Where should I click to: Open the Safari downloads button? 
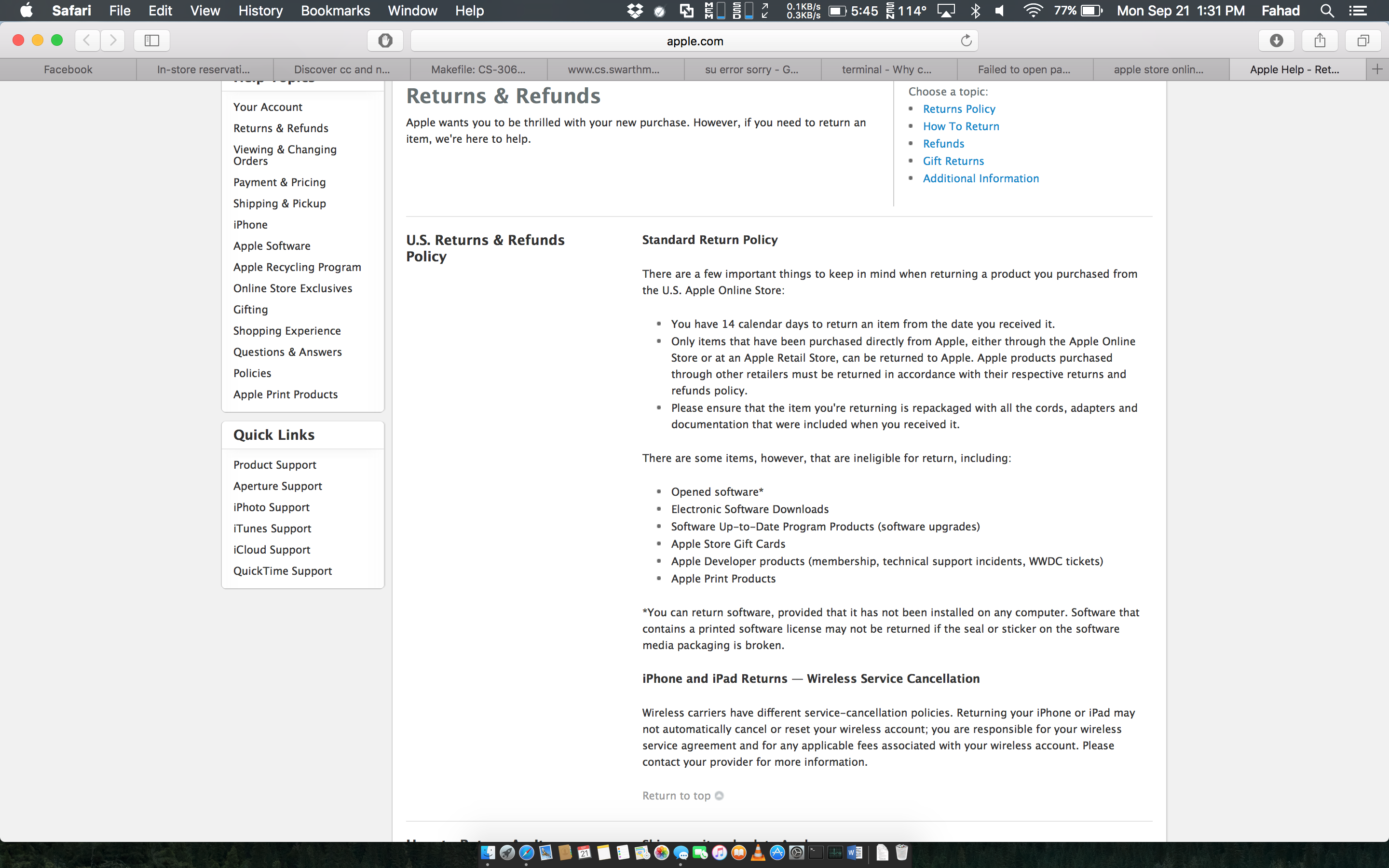[x=1276, y=40]
